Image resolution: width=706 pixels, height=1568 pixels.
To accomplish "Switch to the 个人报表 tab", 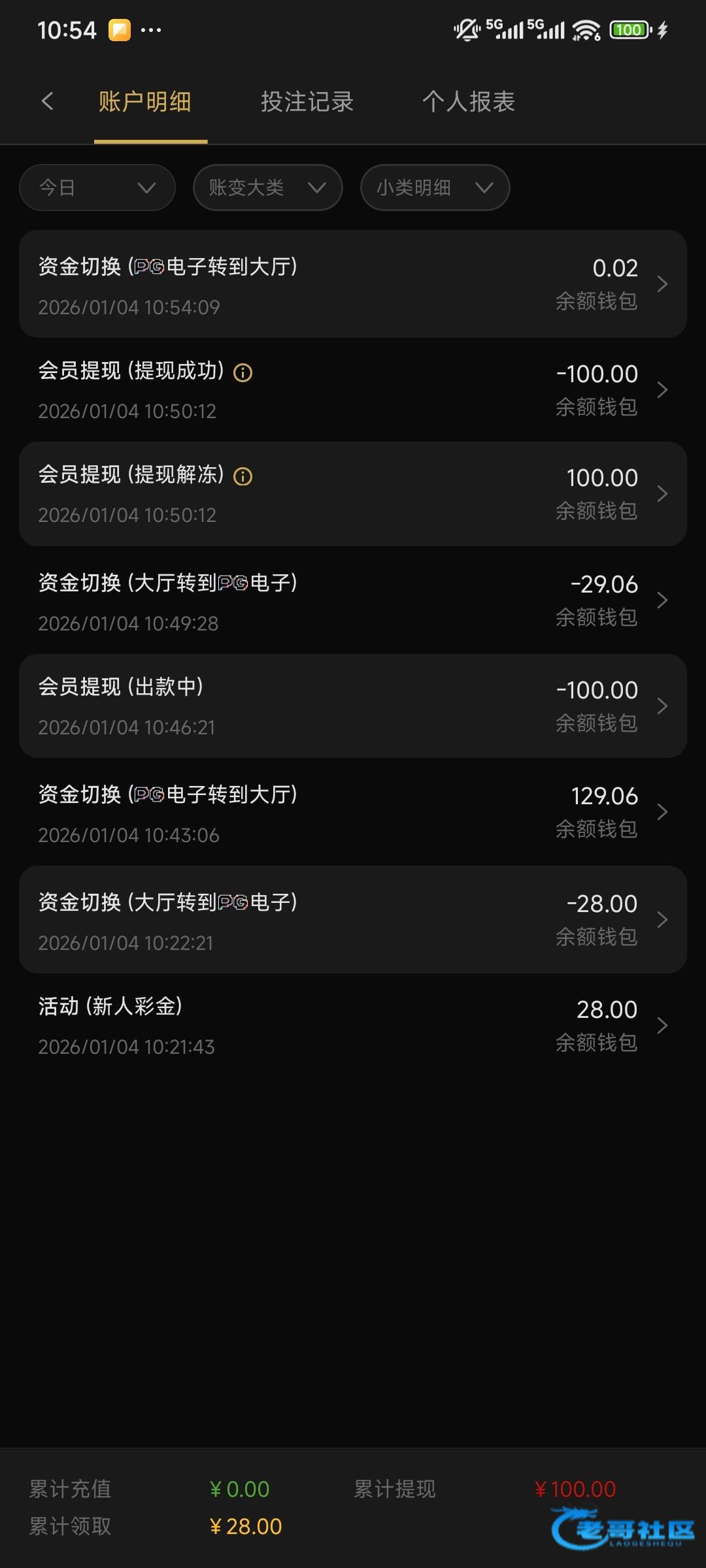I will tap(469, 102).
